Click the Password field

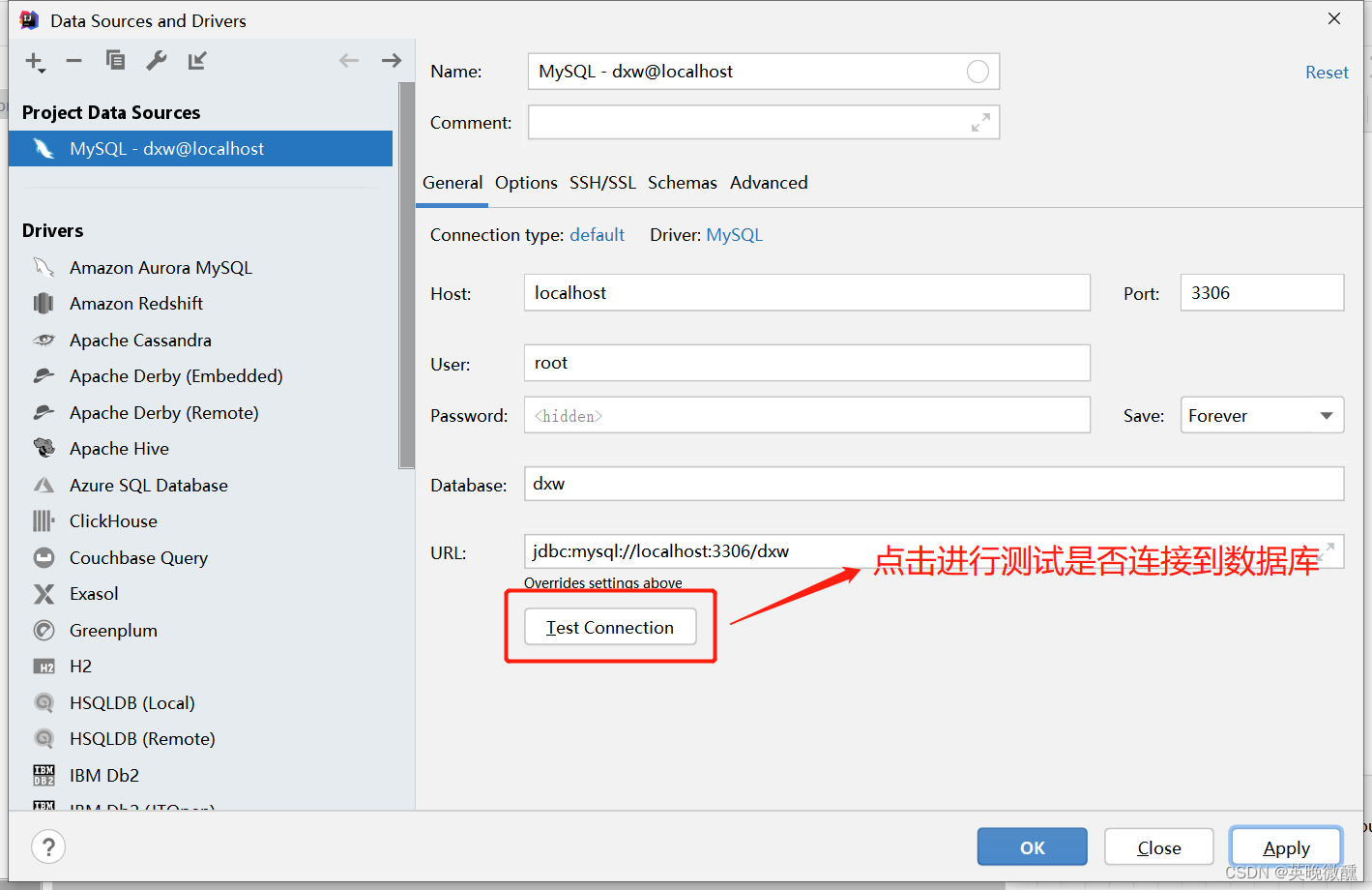(806, 415)
